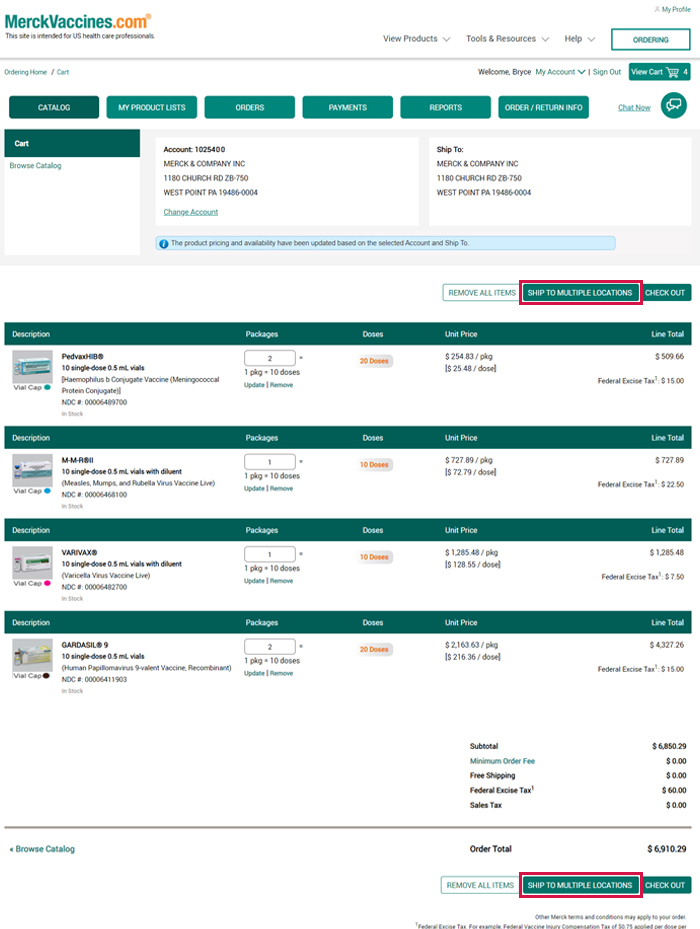
Task: Click Update under M-M-R II quantity
Action: [x=254, y=489]
